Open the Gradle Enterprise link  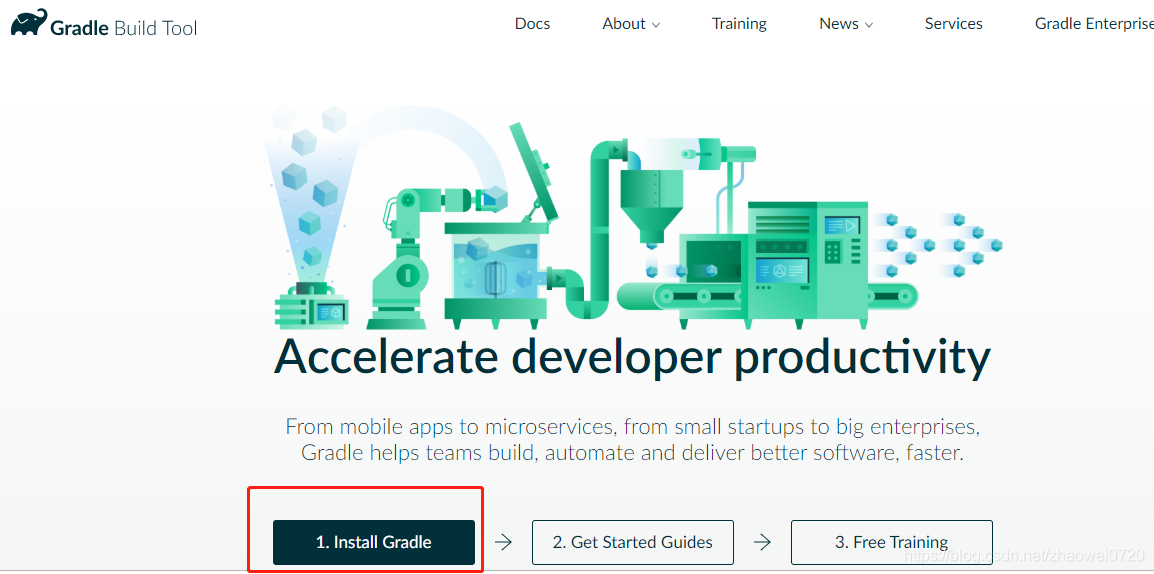1094,24
